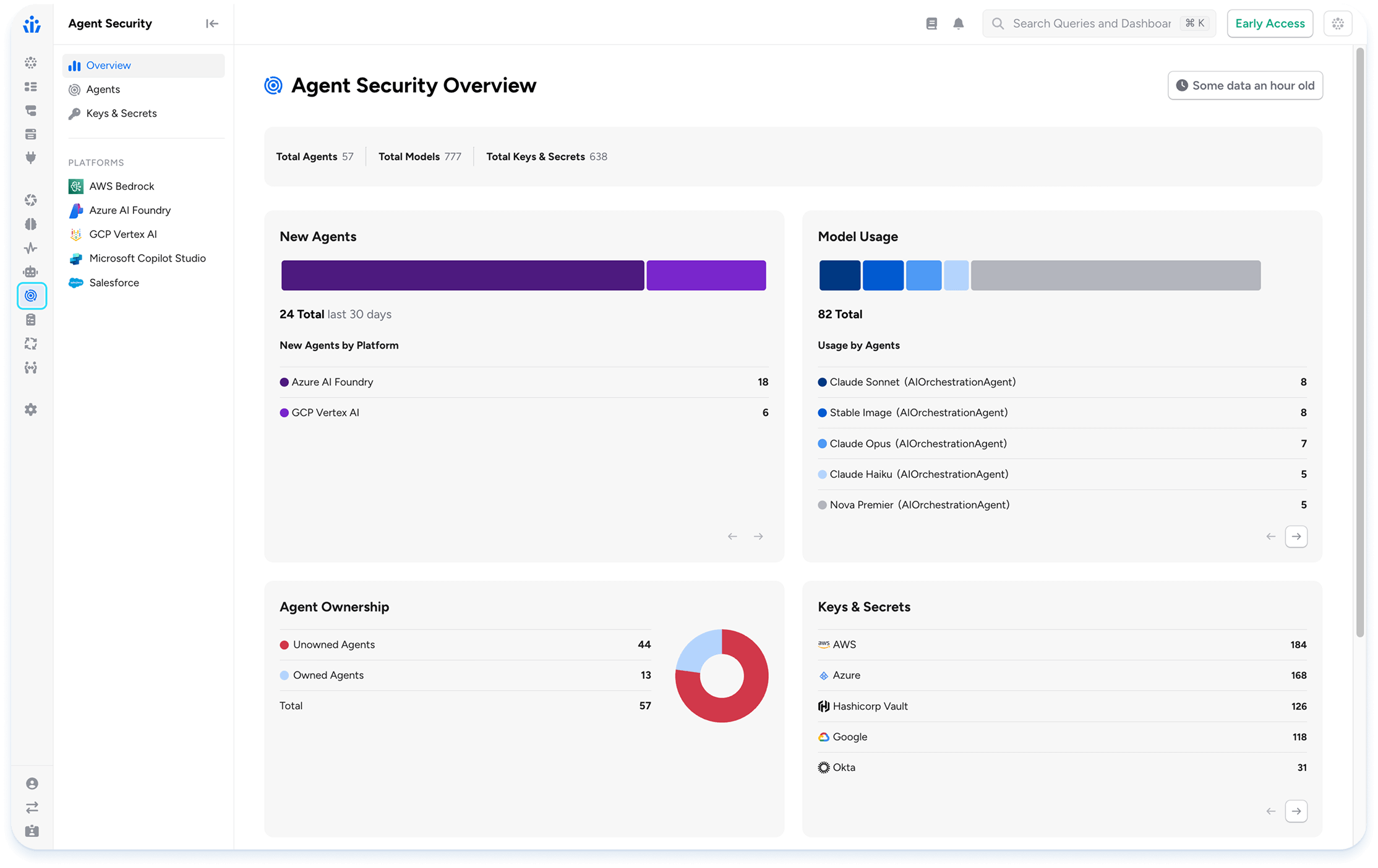Screen dimensions: 1378x868
Task: Open the notifications bell
Action: pos(958,23)
